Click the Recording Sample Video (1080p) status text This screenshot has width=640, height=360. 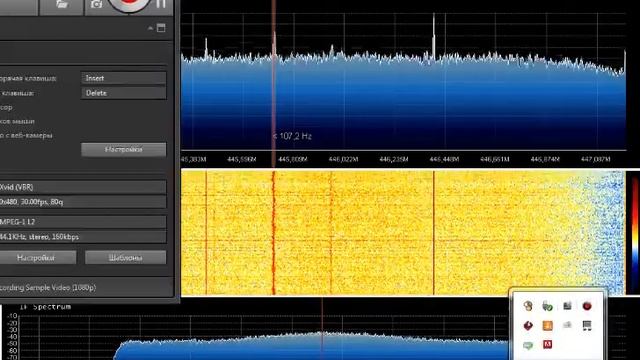pyautogui.click(x=48, y=287)
